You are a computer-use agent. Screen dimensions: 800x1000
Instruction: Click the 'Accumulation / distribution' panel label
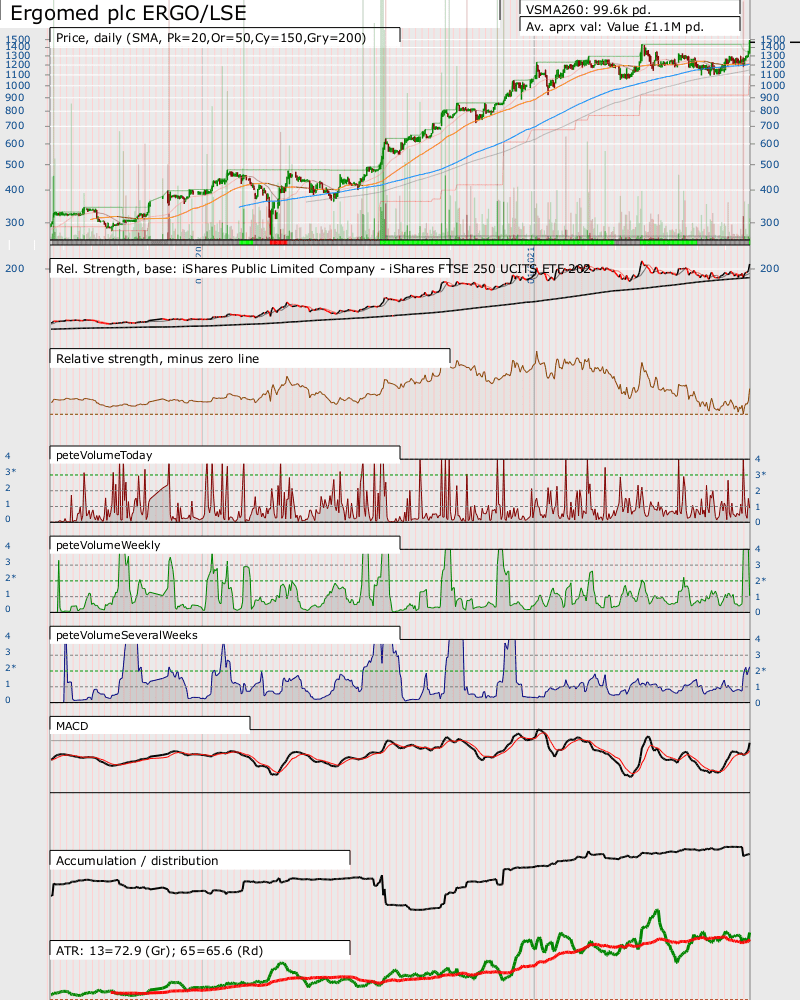coord(137,860)
